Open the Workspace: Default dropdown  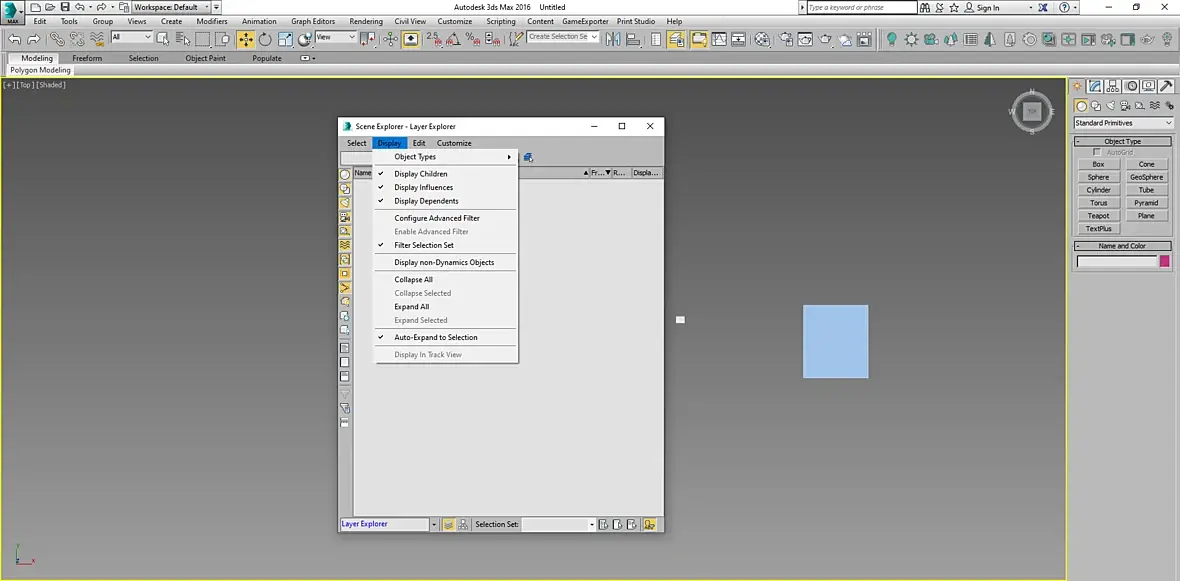pyautogui.click(x=171, y=7)
